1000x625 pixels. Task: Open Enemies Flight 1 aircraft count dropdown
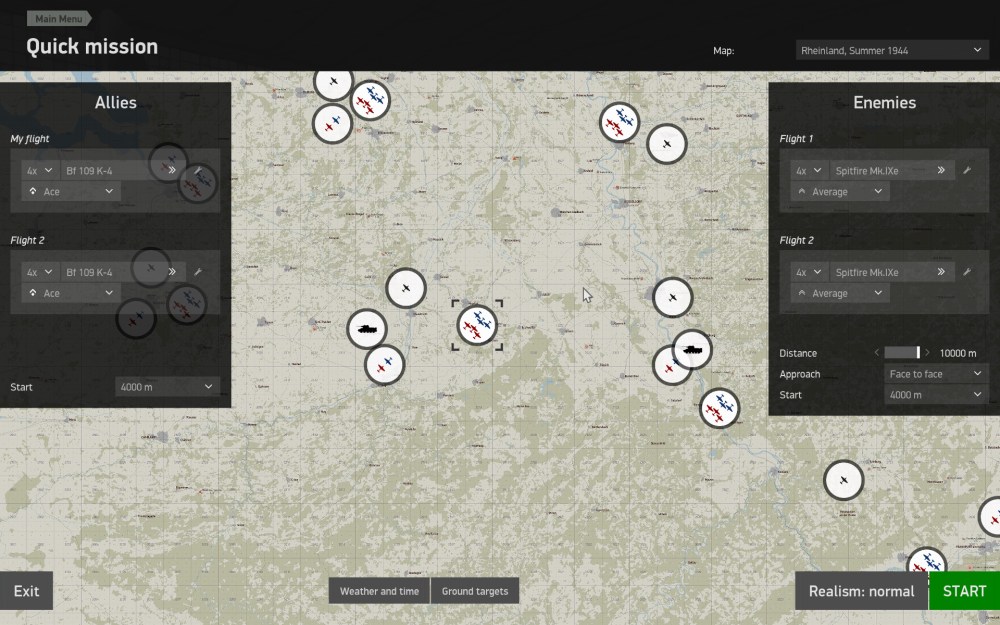point(808,171)
